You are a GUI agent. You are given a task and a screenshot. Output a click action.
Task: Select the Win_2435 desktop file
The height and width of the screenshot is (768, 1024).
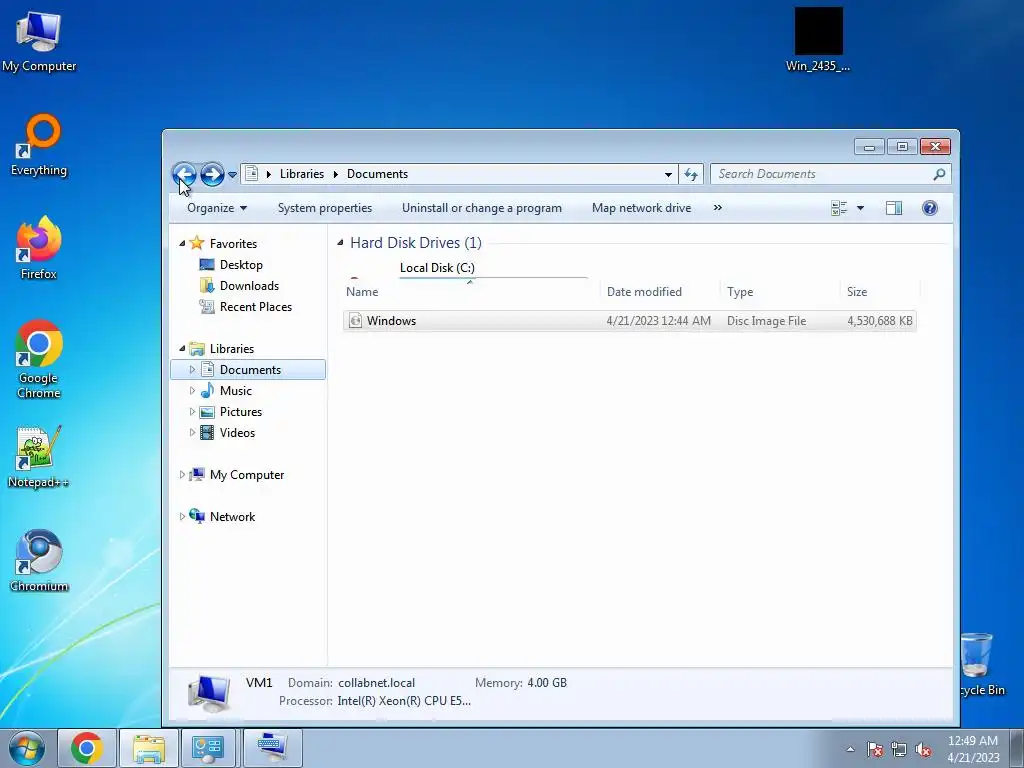click(x=818, y=40)
